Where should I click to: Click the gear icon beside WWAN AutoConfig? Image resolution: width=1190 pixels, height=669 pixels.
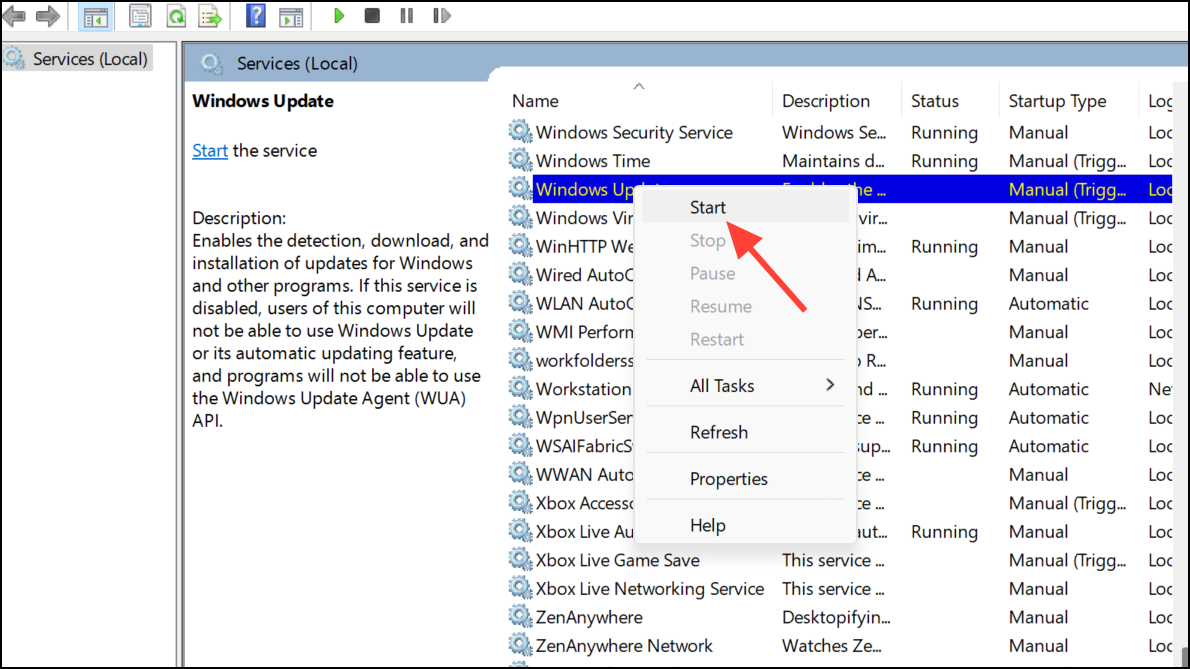tap(520, 474)
